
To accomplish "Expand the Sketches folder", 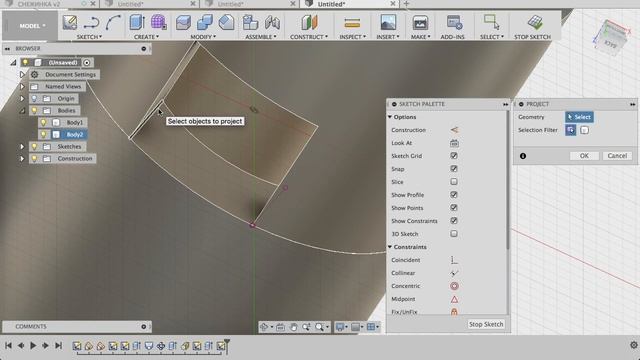I will [x=22, y=147].
